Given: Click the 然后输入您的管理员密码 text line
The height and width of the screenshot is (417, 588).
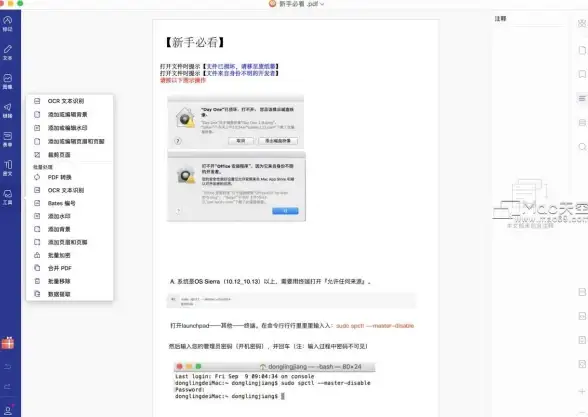Looking at the screenshot, I should (268, 346).
